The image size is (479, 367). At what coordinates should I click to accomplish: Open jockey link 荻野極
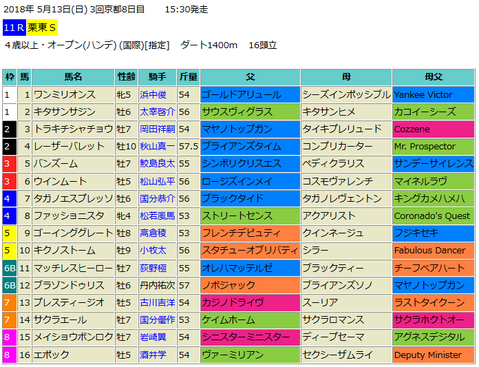click(153, 268)
